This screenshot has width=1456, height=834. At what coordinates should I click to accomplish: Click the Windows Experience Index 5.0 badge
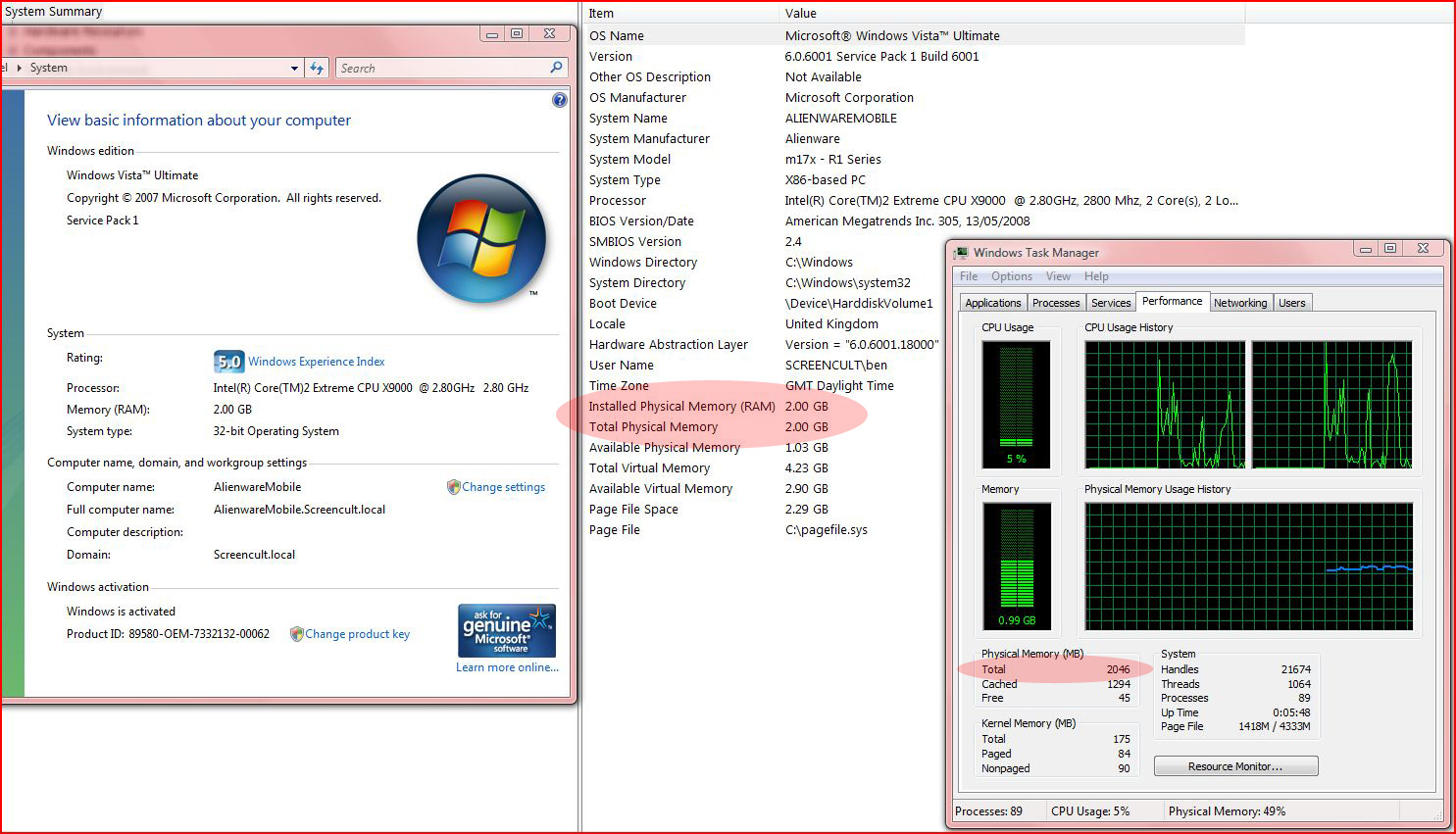pos(228,362)
